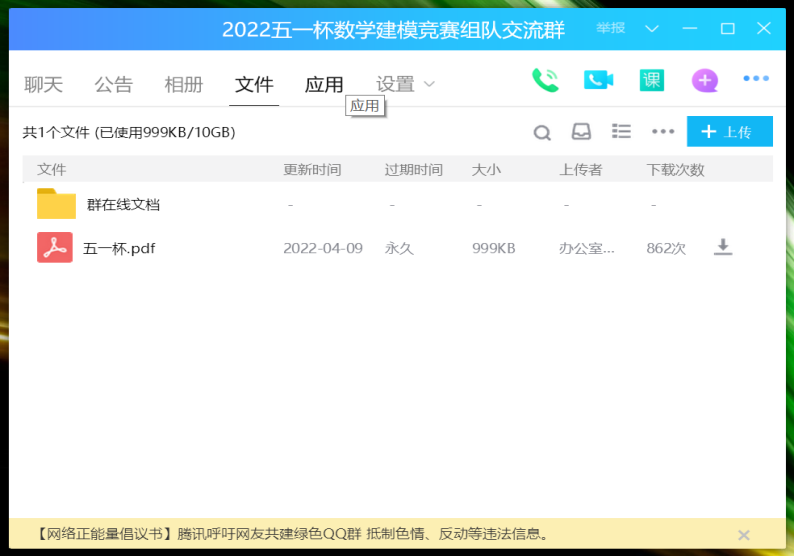Image resolution: width=794 pixels, height=556 pixels.
Task: Open the 群在线文档 folder
Action: pos(123,205)
